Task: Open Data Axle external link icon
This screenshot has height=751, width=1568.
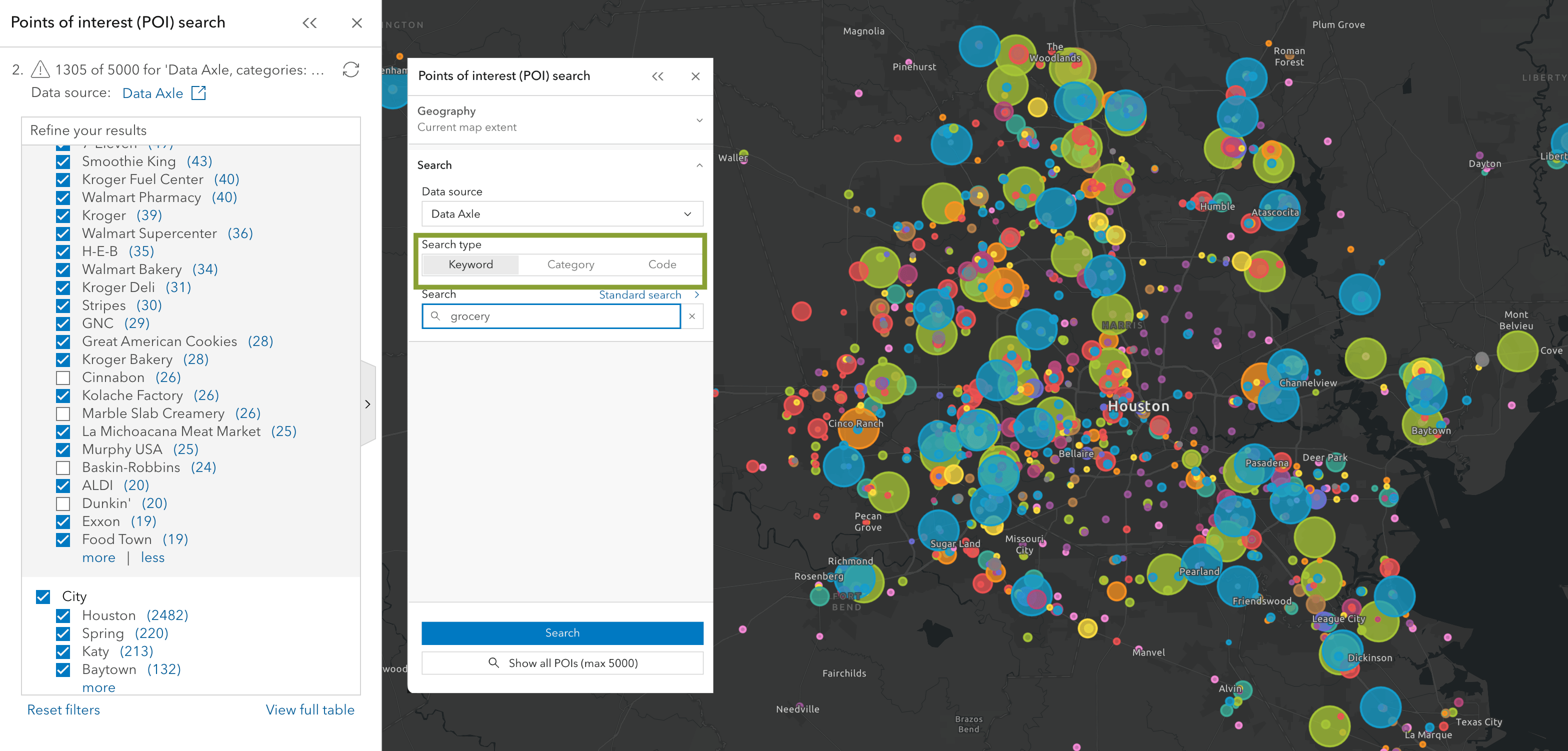Action: coord(199,93)
